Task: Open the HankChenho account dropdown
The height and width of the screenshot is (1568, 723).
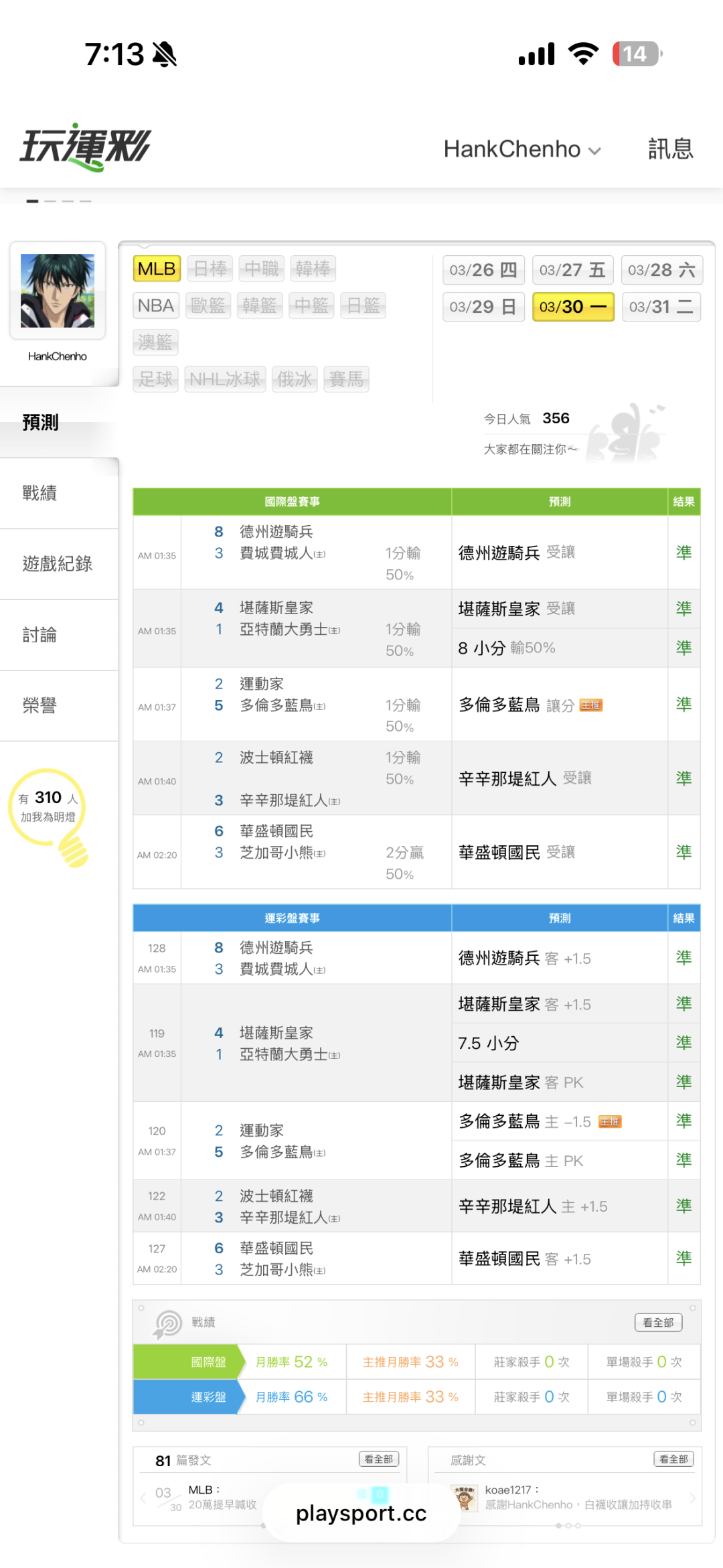Action: pos(522,149)
